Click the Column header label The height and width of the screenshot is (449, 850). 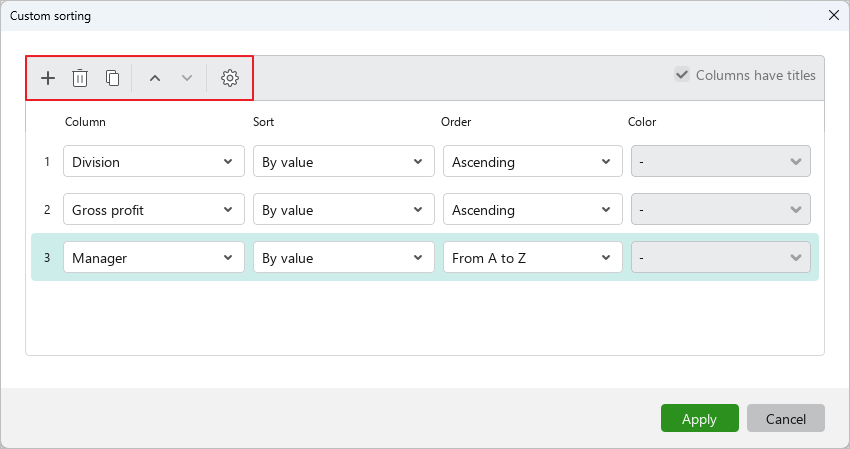[85, 121]
